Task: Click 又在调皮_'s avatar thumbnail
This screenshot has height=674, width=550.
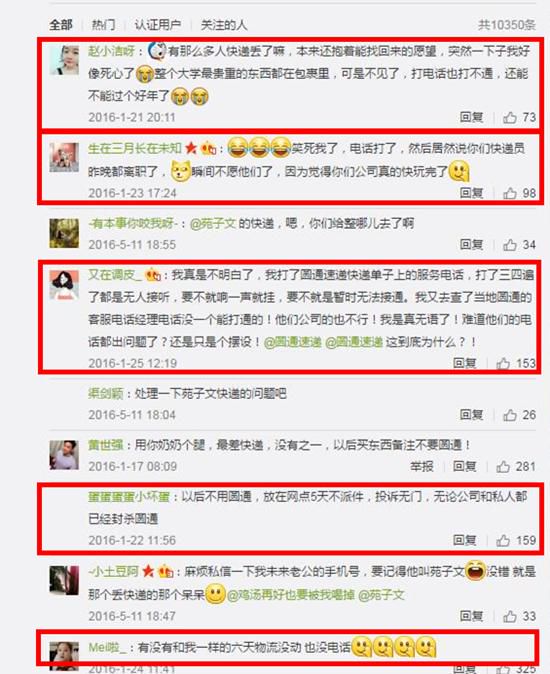Action: click(x=64, y=285)
